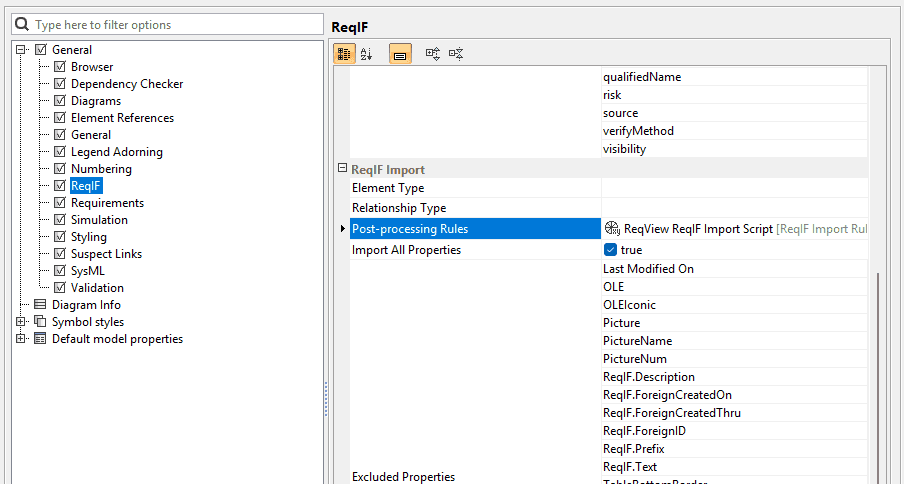Click the Last Modified On entry
Screen dimensions: 904x484
(x=734, y=269)
